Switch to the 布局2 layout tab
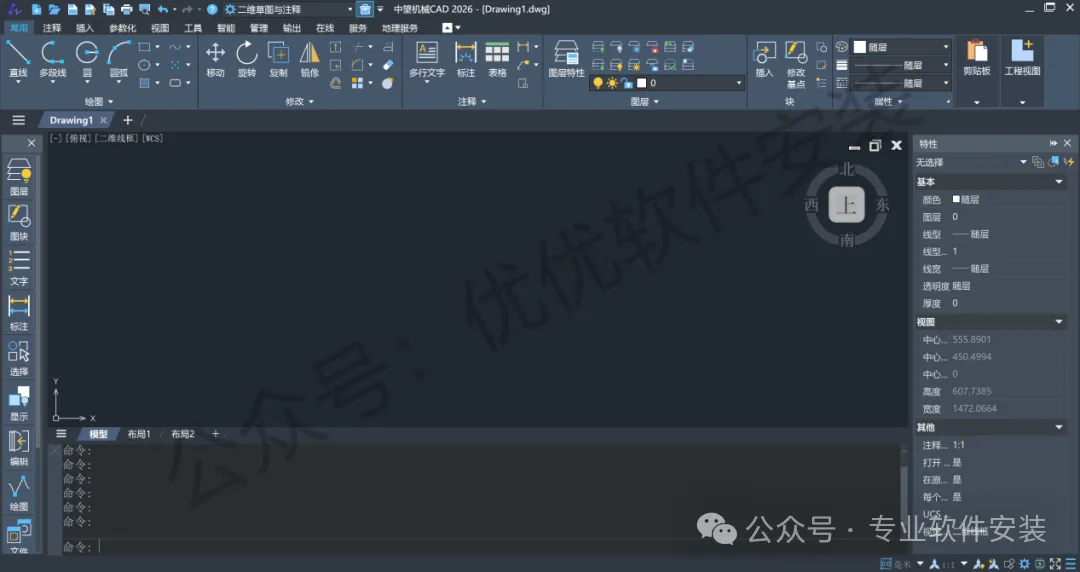Viewport: 1080px width, 572px height. [x=183, y=434]
